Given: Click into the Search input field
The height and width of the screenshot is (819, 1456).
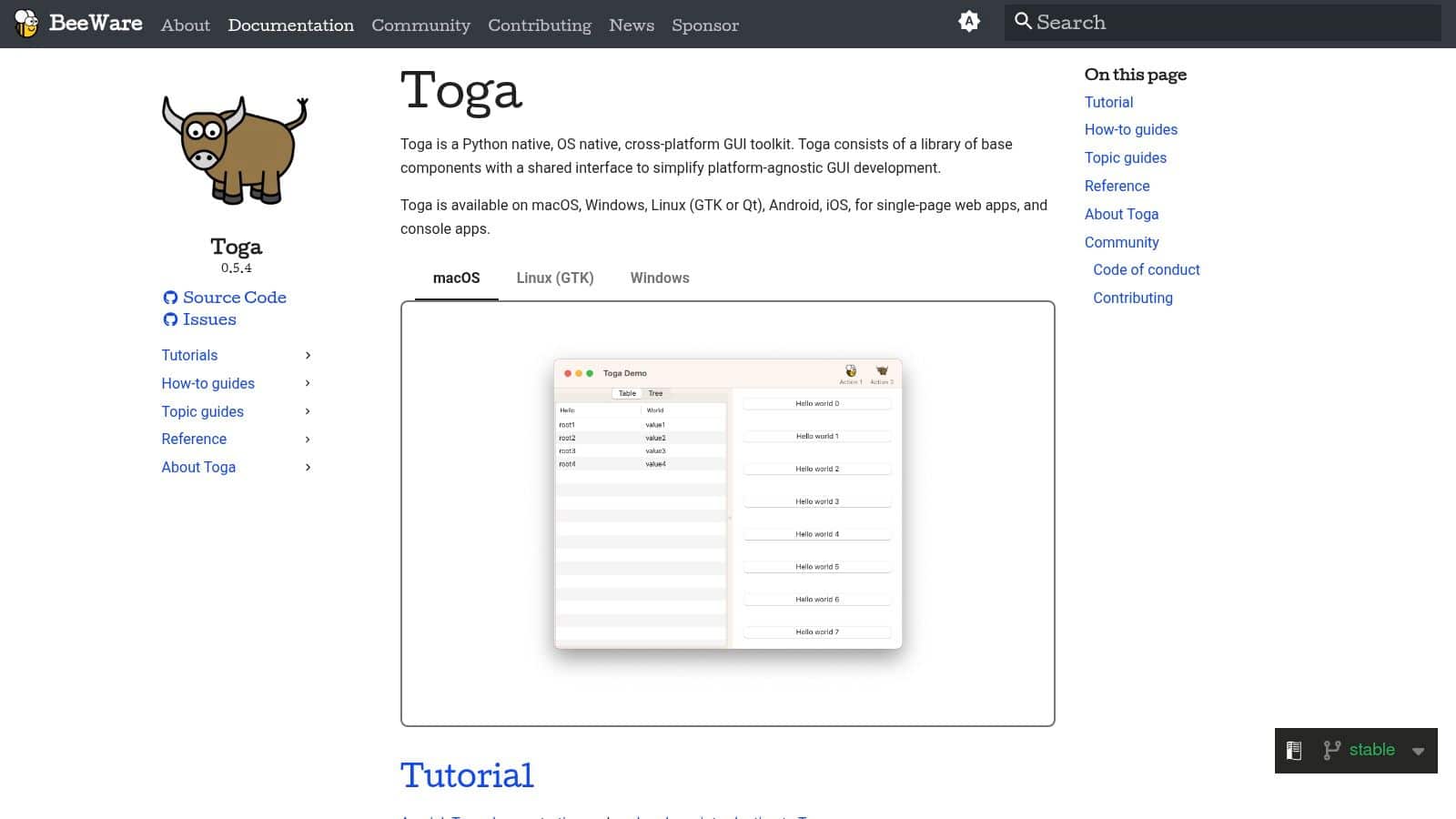Looking at the screenshot, I should pyautogui.click(x=1223, y=23).
